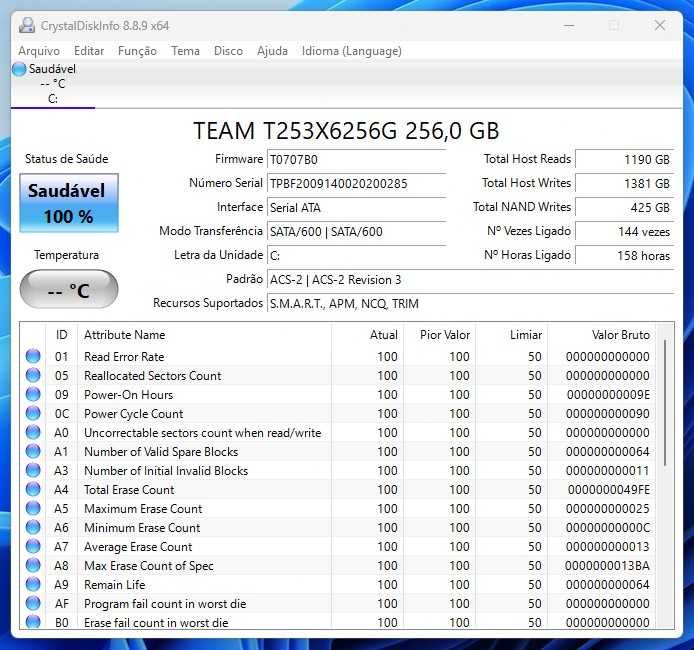Viewport: 694px width, 650px height.
Task: Click the Modo Transferência field SATA/600
Action: 356,231
